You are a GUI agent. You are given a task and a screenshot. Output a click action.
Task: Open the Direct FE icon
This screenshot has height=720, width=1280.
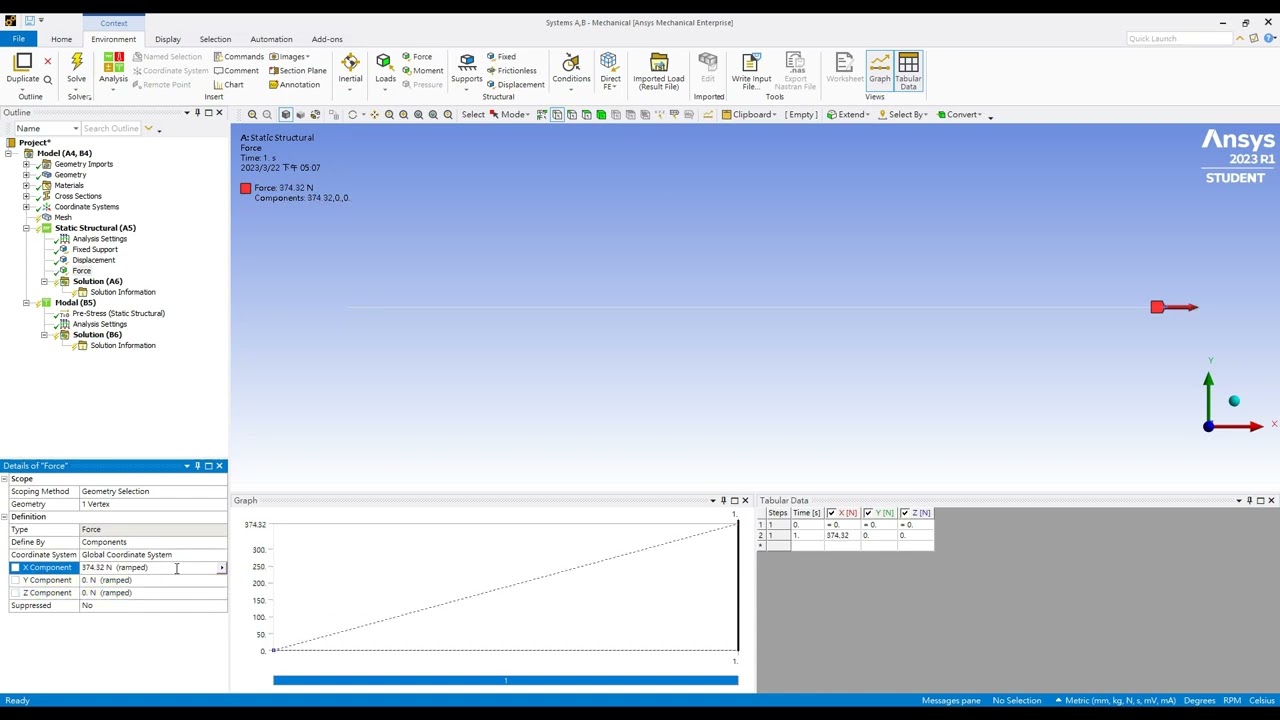609,62
